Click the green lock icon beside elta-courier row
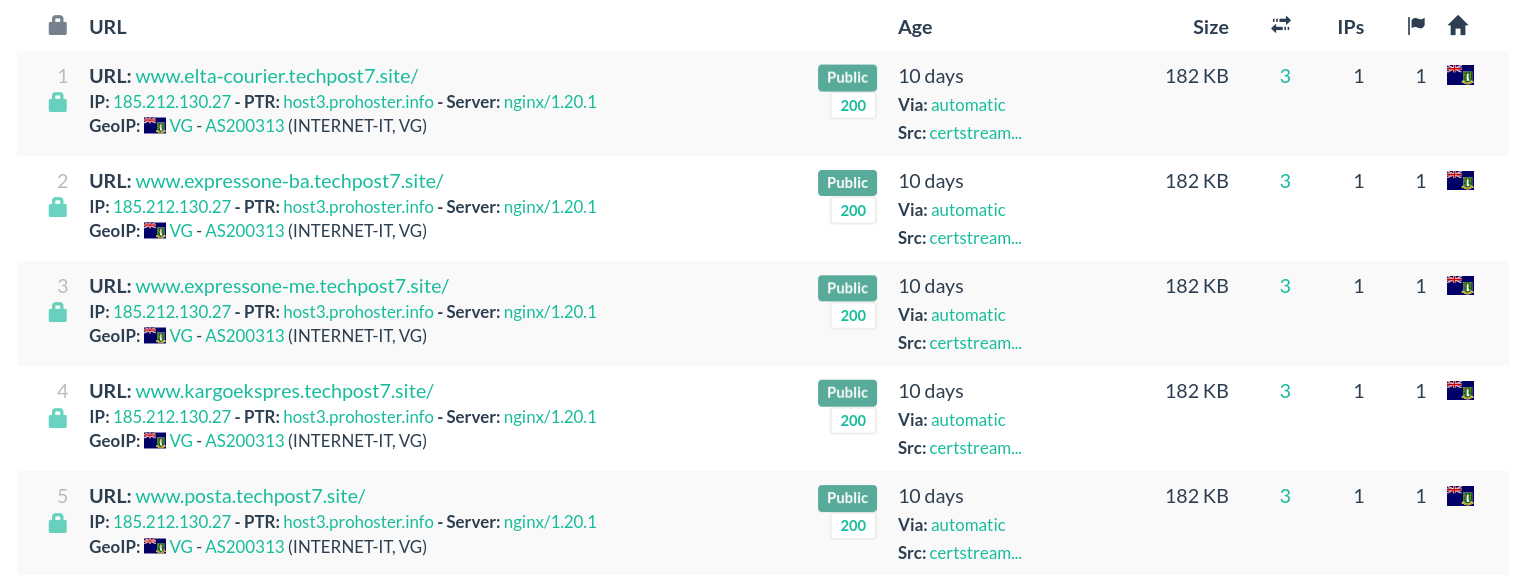1515x575 pixels. pos(58,102)
